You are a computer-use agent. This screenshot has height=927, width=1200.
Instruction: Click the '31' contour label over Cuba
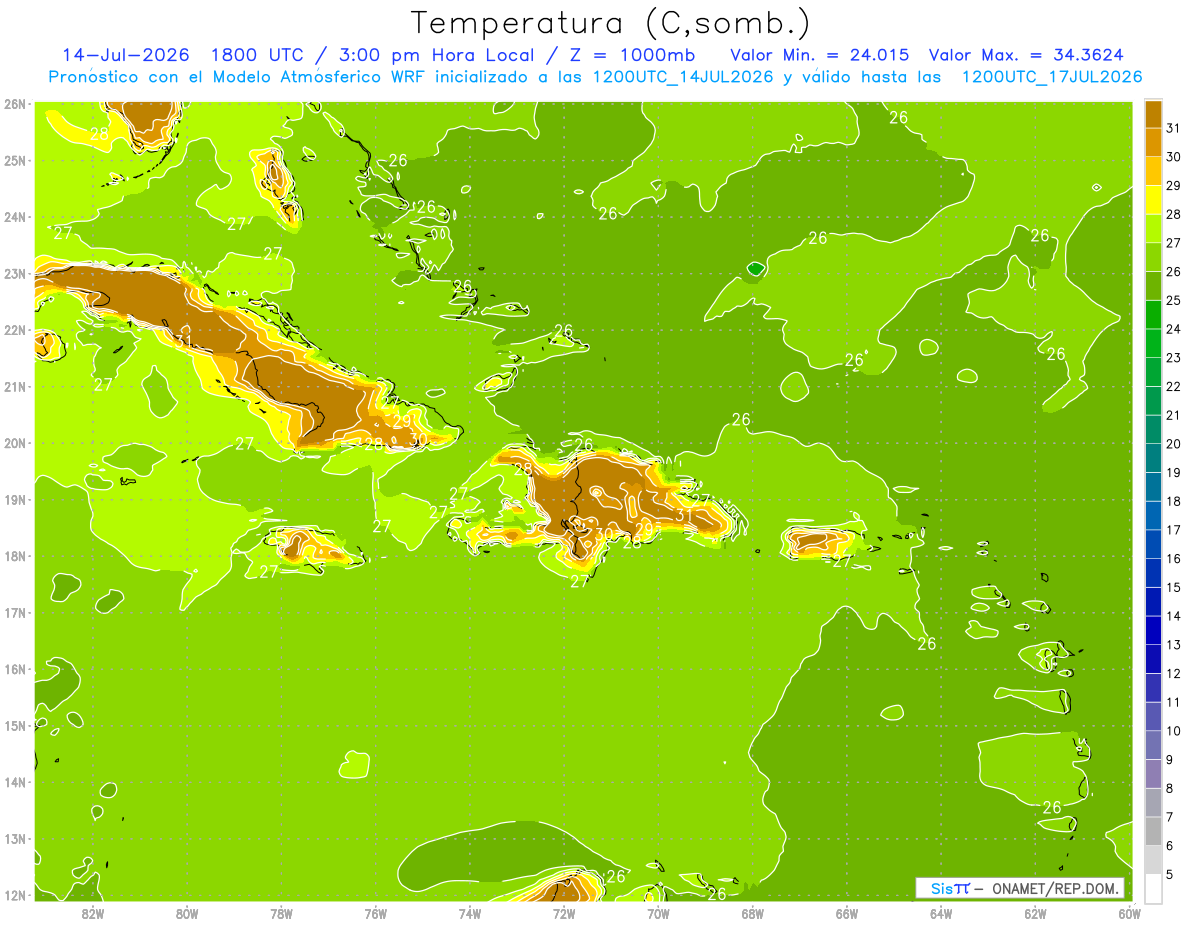183,341
